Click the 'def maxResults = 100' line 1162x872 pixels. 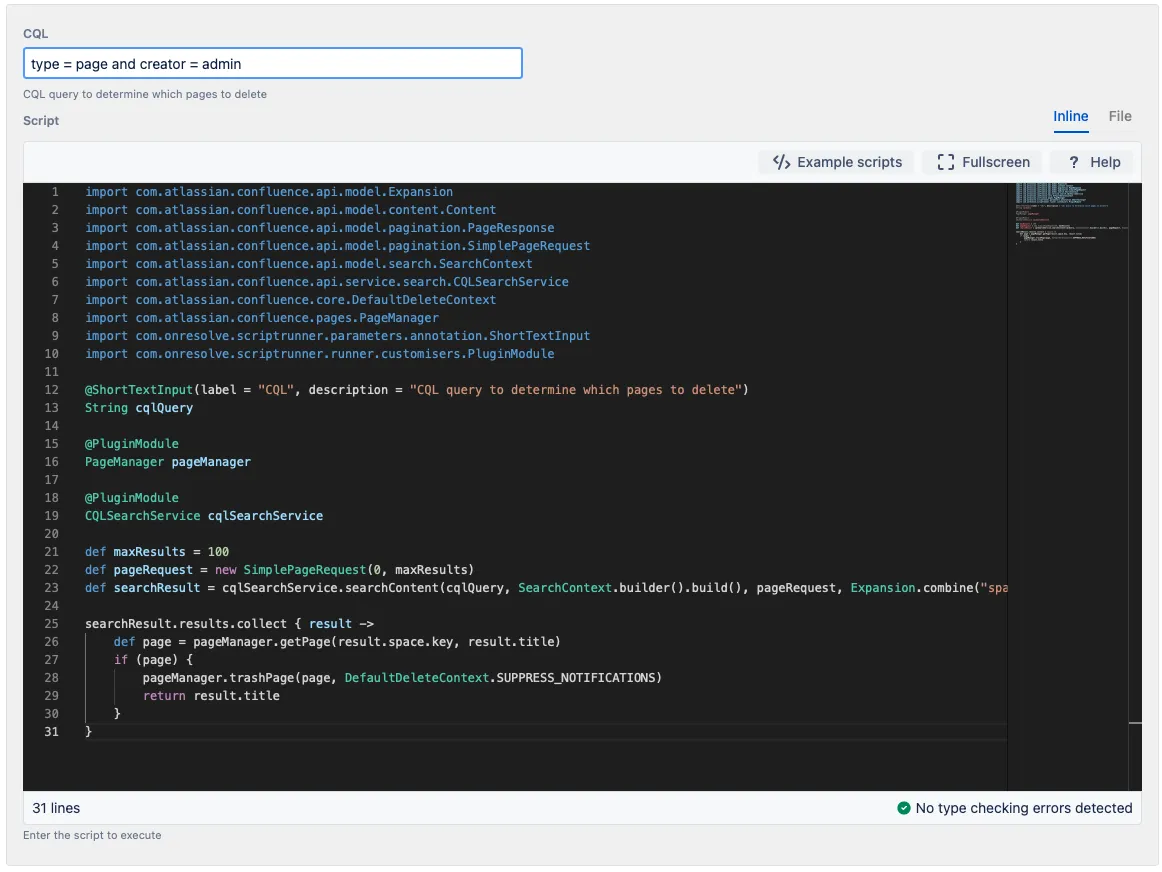pyautogui.click(x=156, y=552)
